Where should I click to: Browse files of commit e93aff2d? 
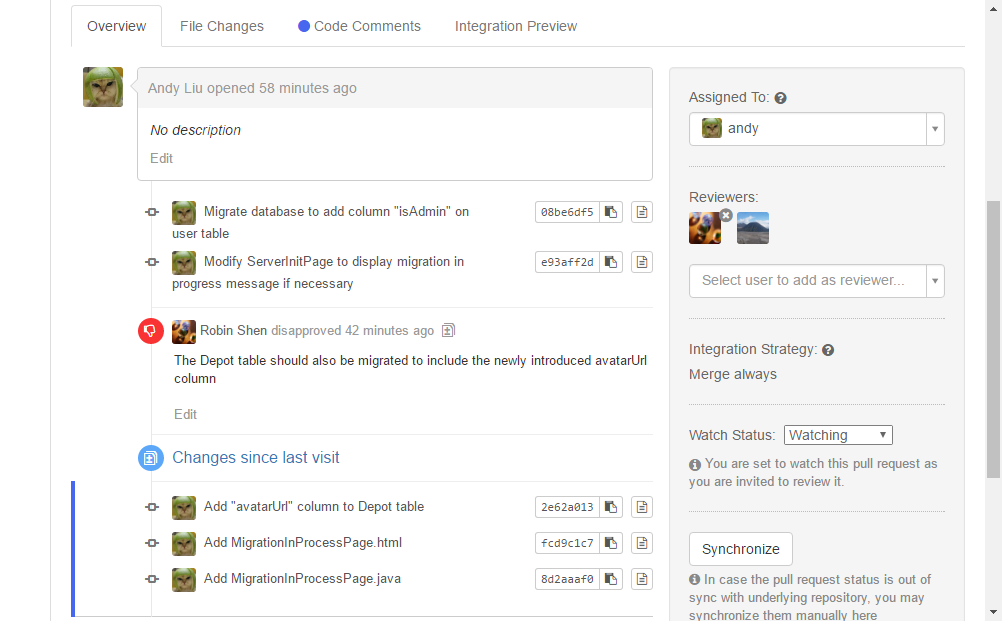click(642, 262)
